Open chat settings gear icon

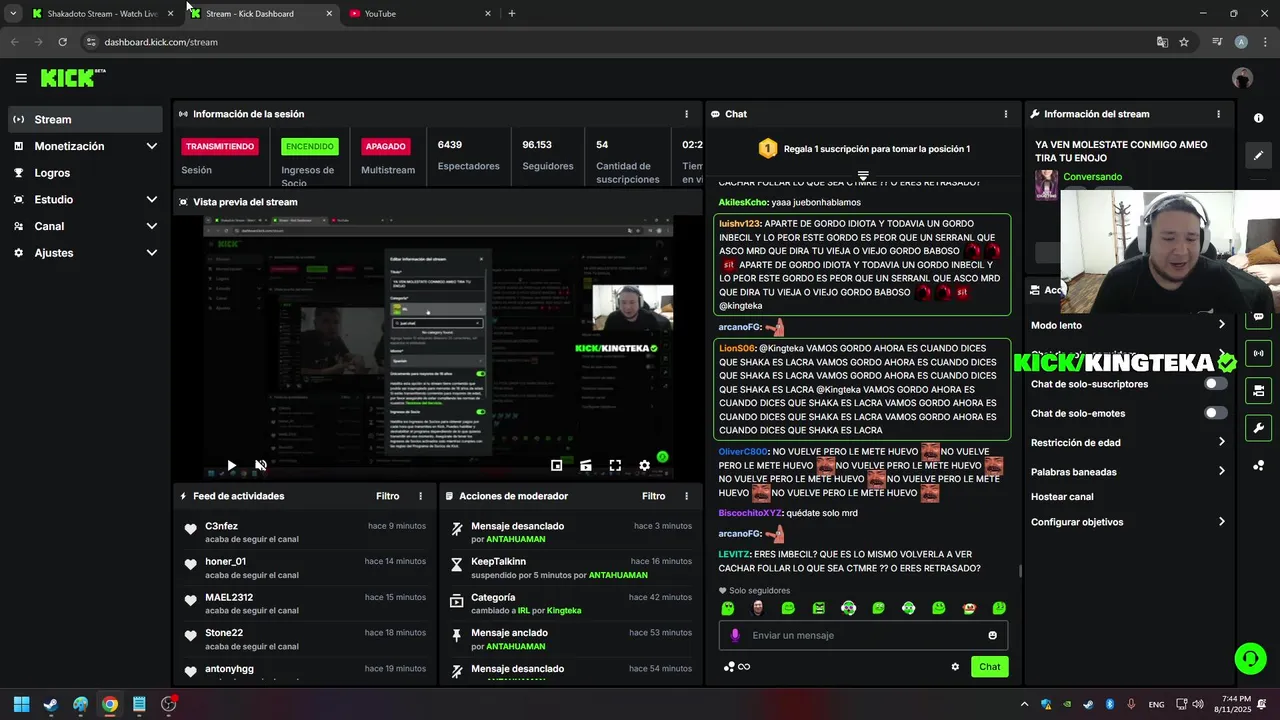(x=955, y=667)
